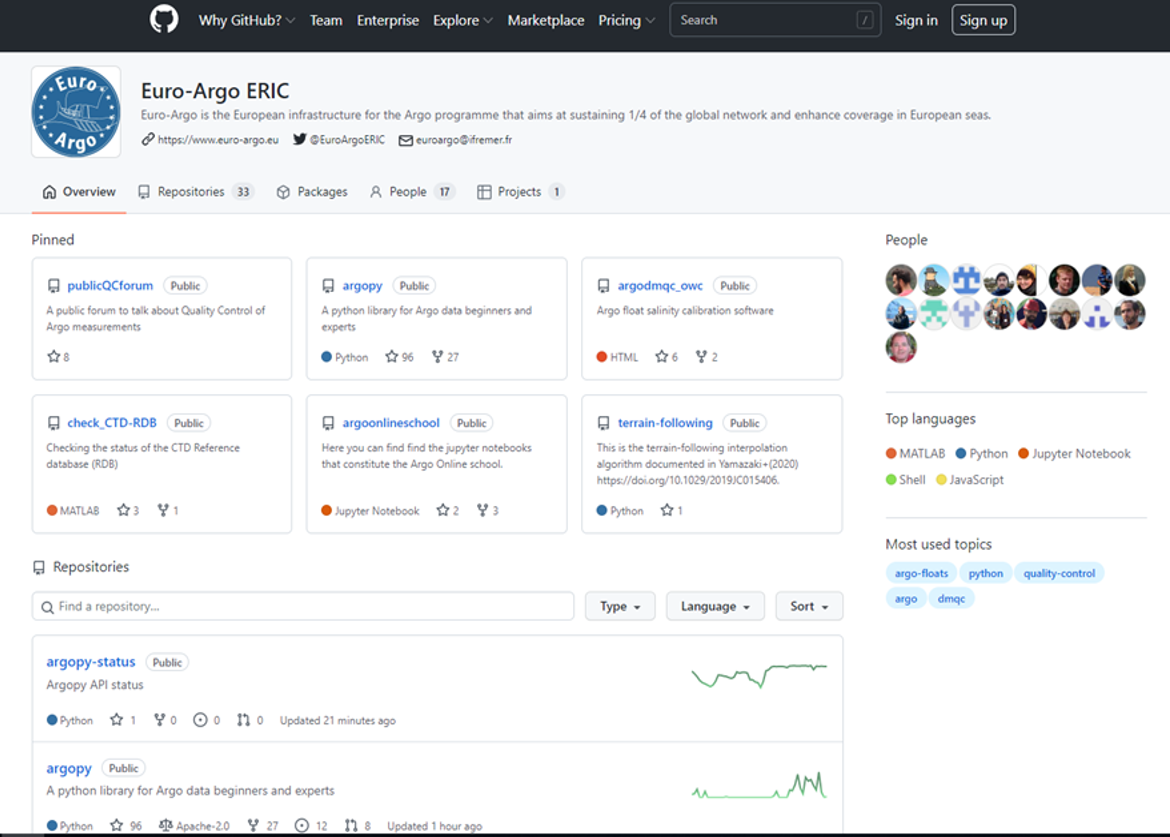Open forks icon on pinned argopy card
Viewport: 1170px width, 837px height.
click(437, 357)
